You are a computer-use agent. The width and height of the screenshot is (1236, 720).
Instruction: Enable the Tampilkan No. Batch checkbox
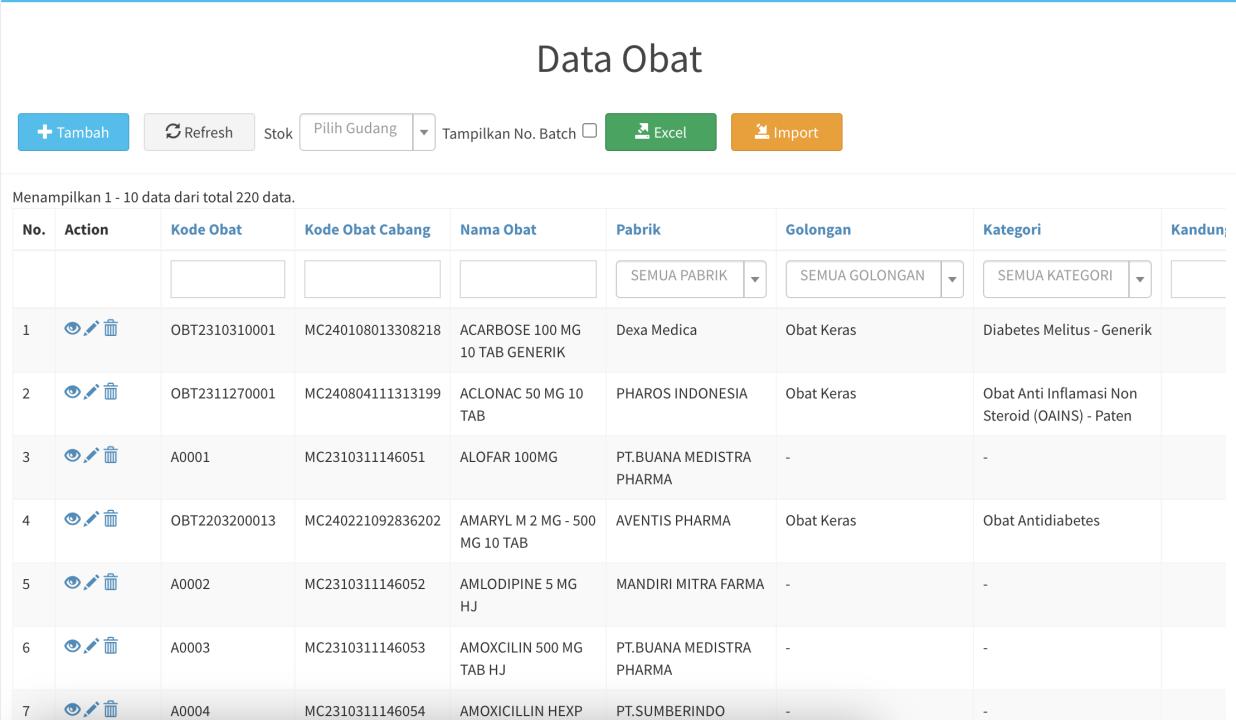(x=589, y=131)
